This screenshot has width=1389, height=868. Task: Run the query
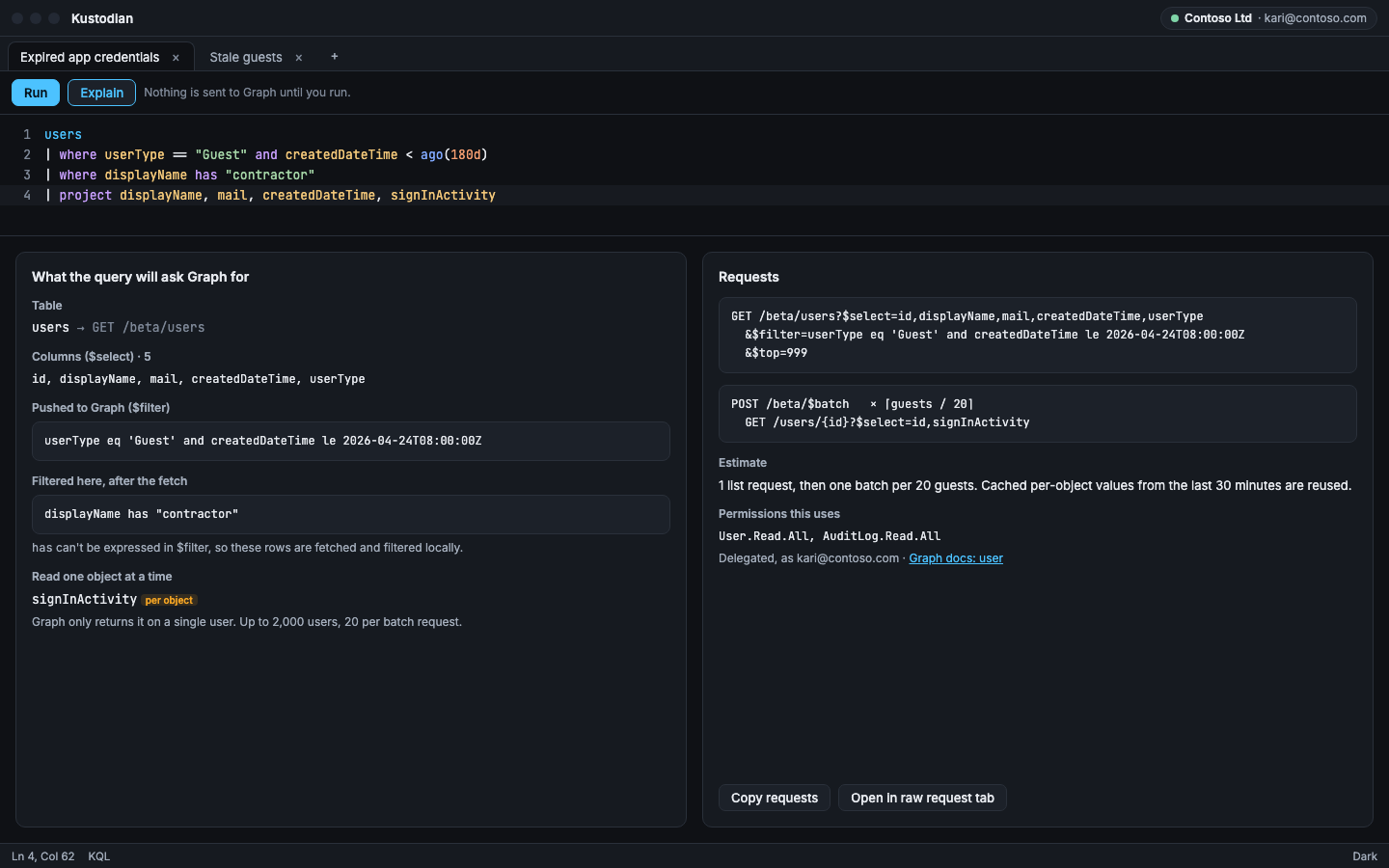point(36,93)
